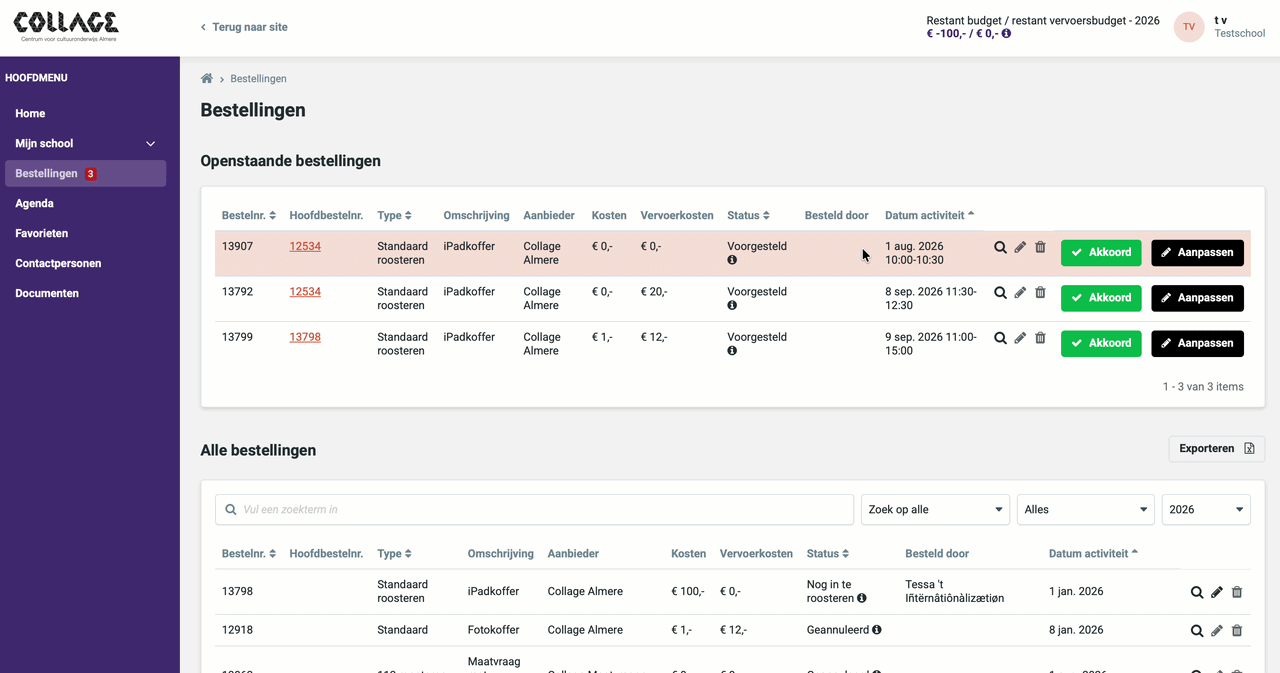This screenshot has height=673, width=1280.
Task: Sort open orders by Datum activiteit
Action: [x=930, y=215]
